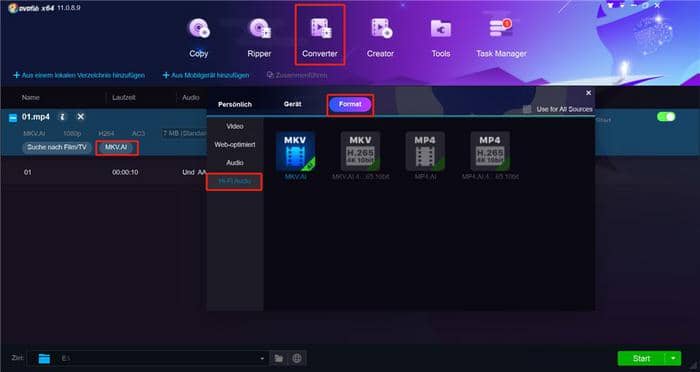Select the Audio category

tap(235, 163)
